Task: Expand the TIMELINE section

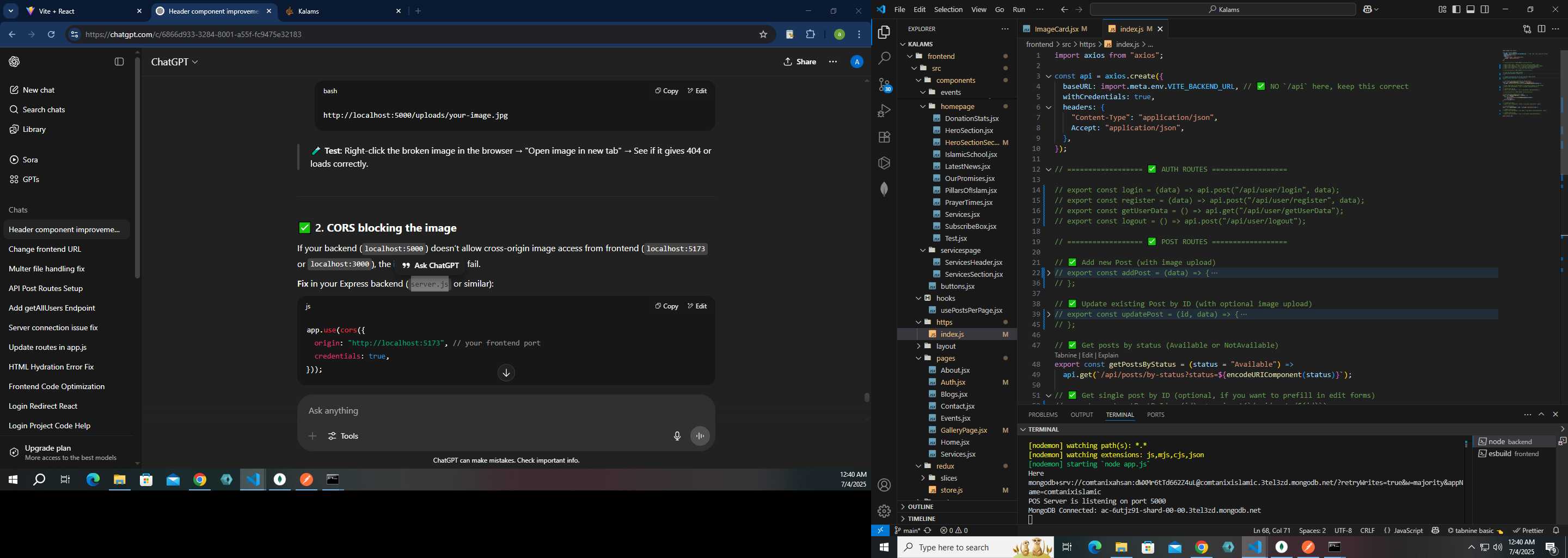Action: 957,519
